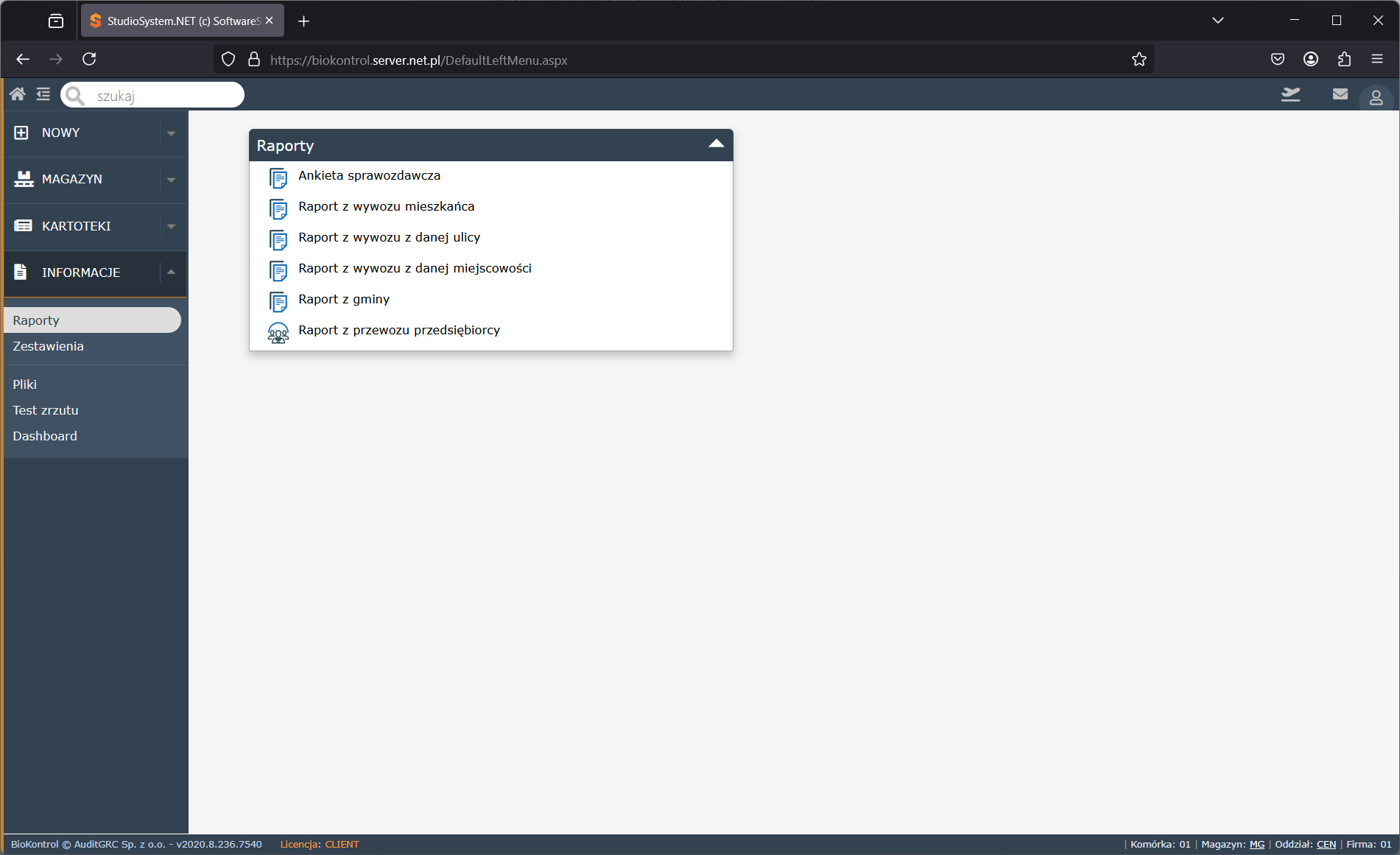Open Test zrzutu in the sidebar
Image resolution: width=1400 pixels, height=855 pixels.
point(45,410)
